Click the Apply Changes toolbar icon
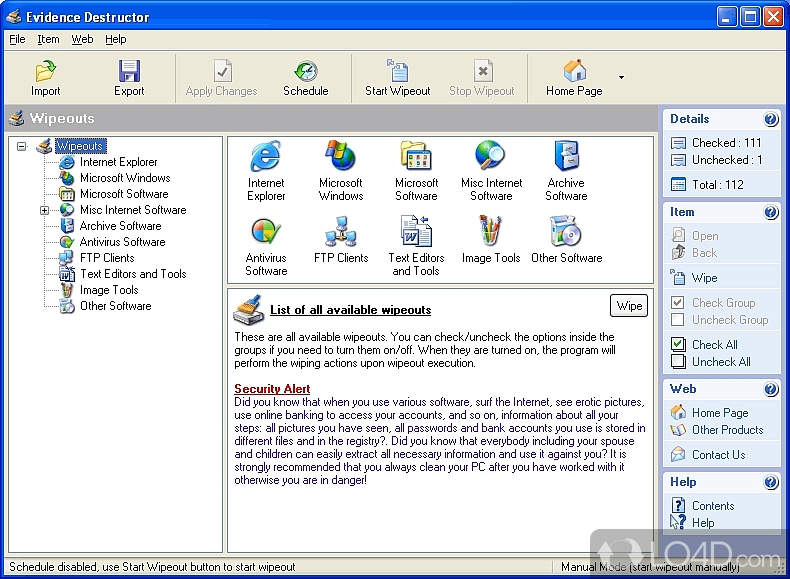Screen dimensions: 790x579 point(222,71)
